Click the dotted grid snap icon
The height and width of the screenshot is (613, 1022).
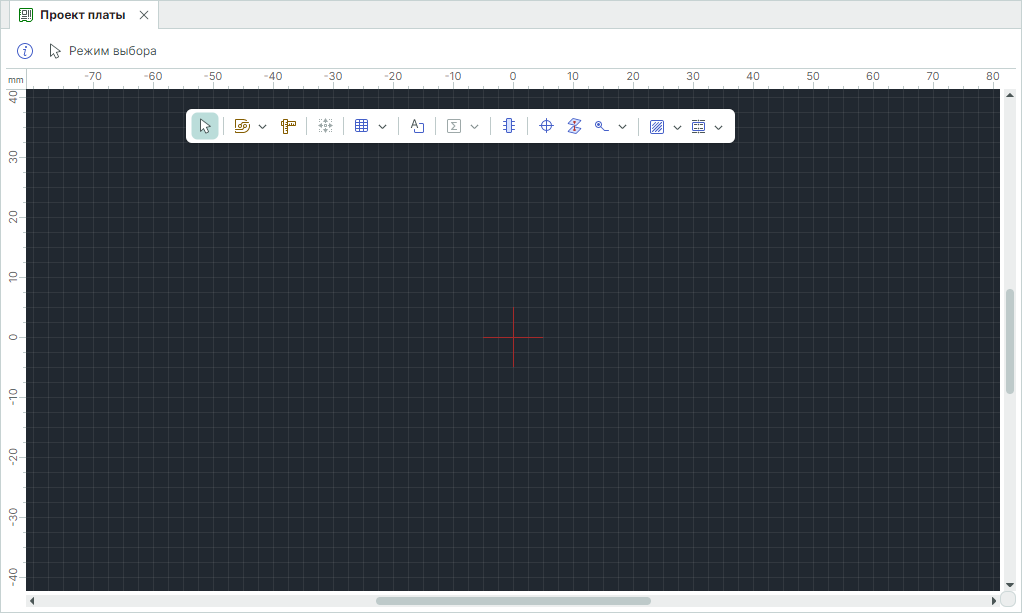pyautogui.click(x=325, y=126)
